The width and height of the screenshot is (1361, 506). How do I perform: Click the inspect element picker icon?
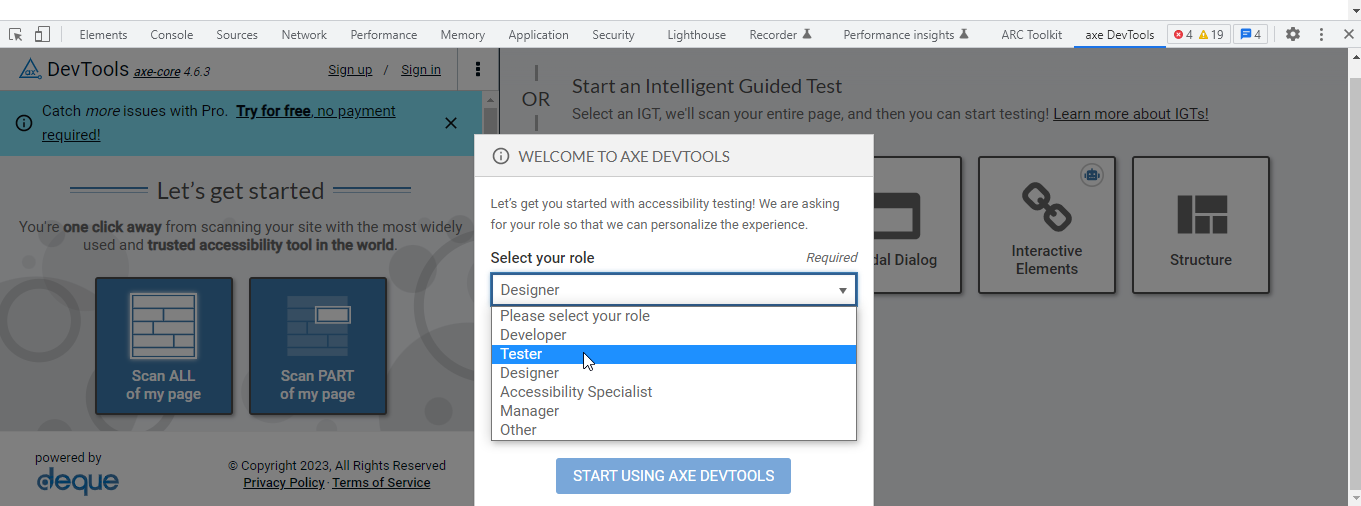click(x=16, y=34)
